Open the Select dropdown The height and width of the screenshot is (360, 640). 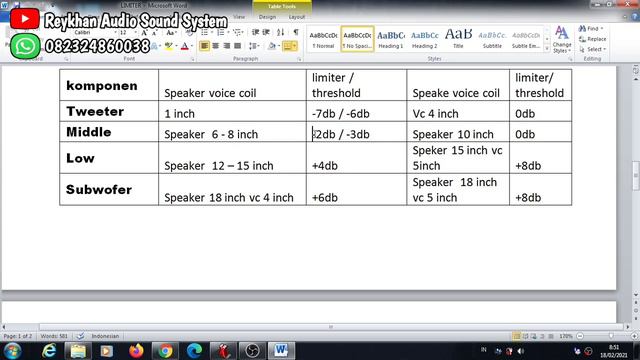593,49
